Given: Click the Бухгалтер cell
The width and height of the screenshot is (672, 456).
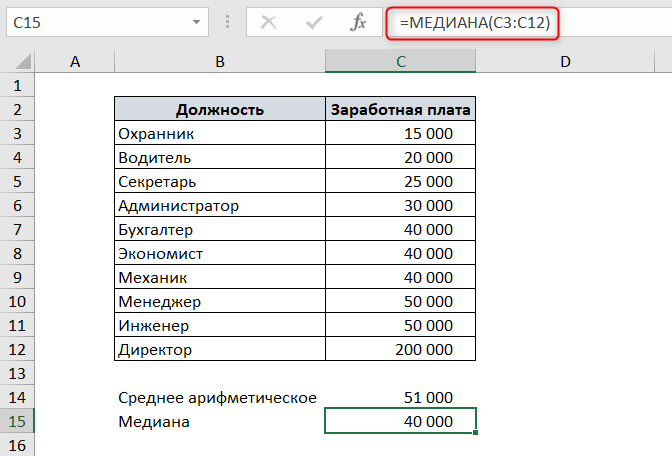Looking at the screenshot, I should pyautogui.click(x=220, y=229).
